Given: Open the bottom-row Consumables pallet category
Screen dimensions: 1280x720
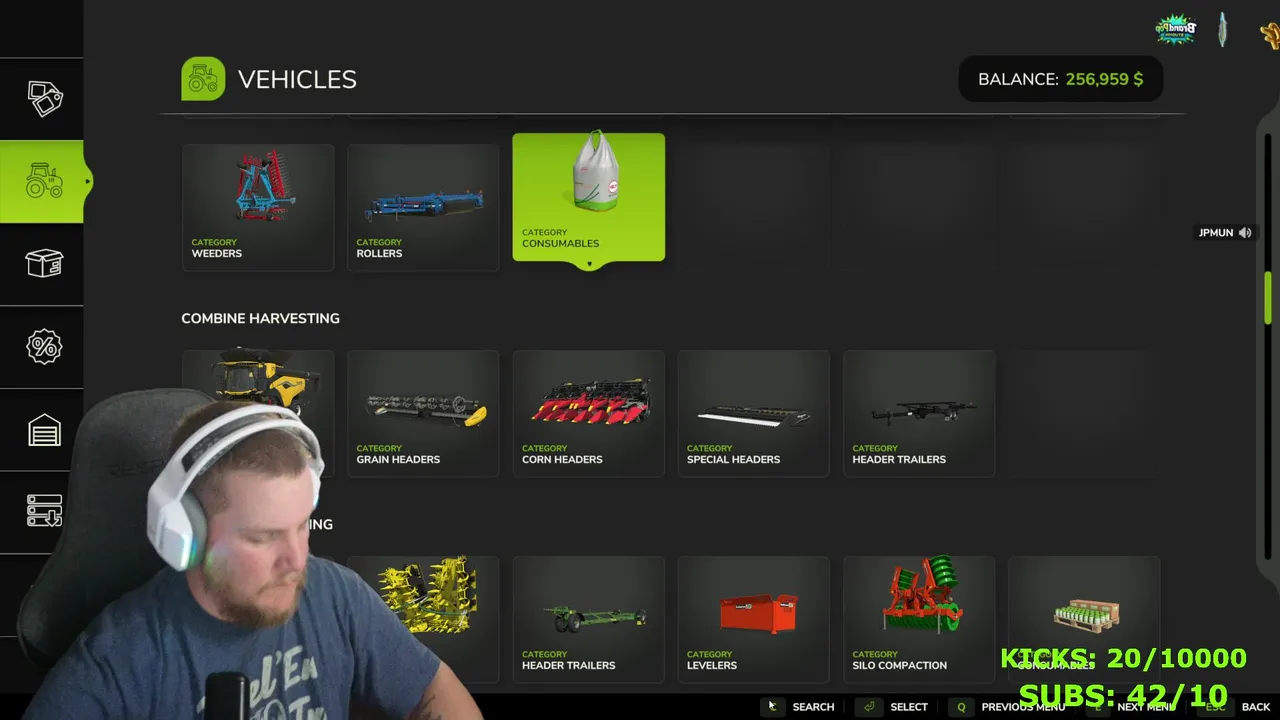Looking at the screenshot, I should (x=1084, y=619).
